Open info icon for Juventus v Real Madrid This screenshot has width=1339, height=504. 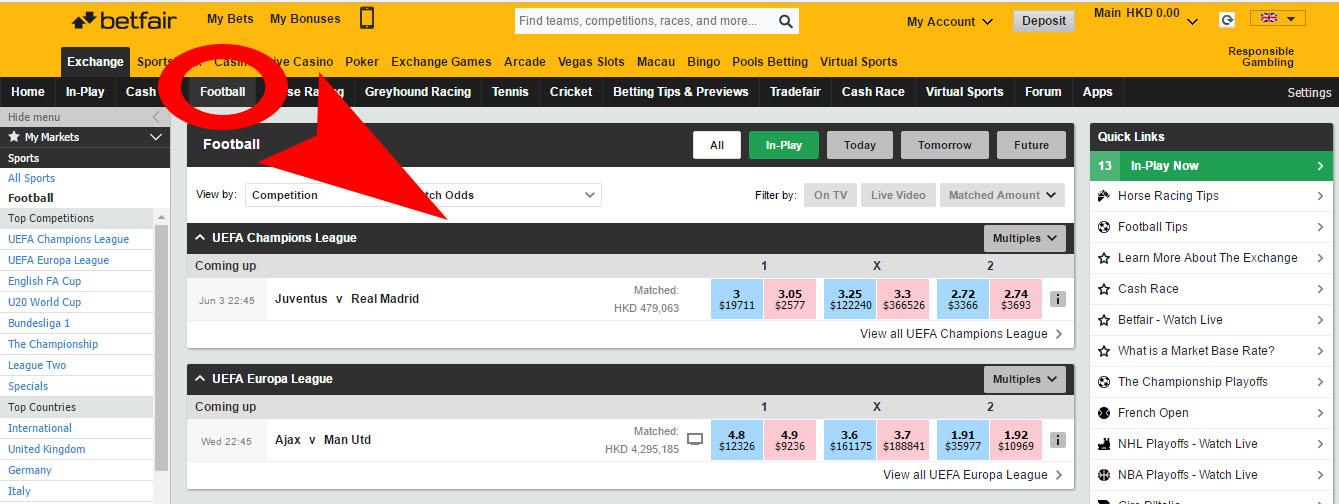click(1058, 299)
